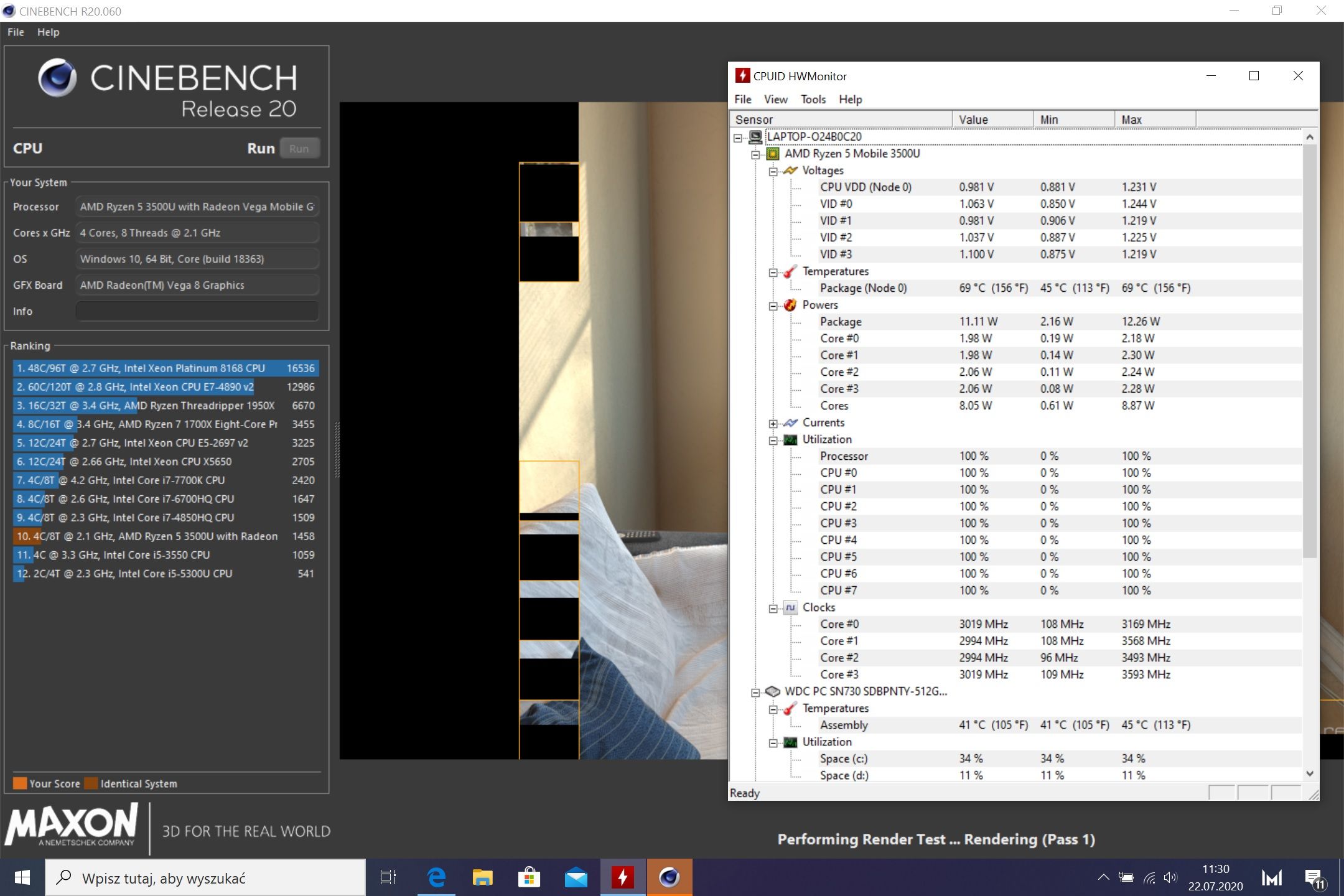Viewport: 1344px width, 896px height.
Task: Click the Voltages lightning bolt icon
Action: click(790, 170)
